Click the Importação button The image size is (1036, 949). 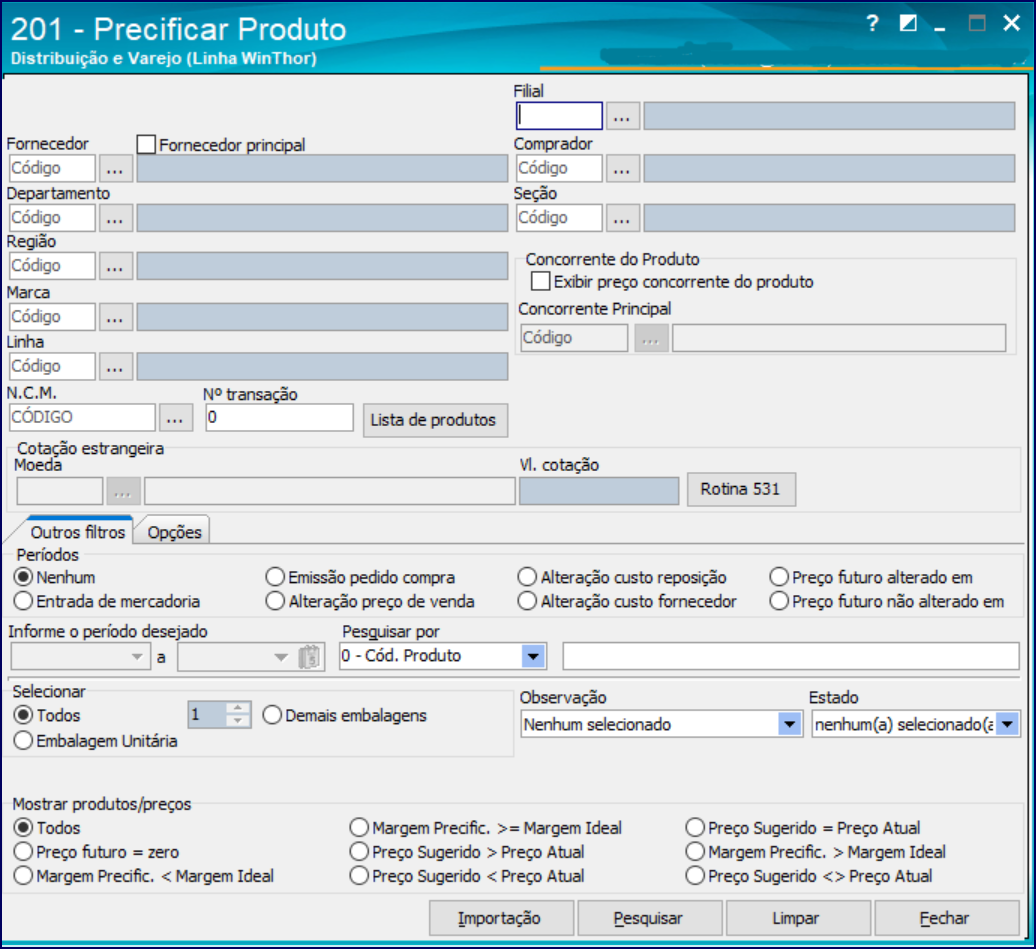(501, 918)
